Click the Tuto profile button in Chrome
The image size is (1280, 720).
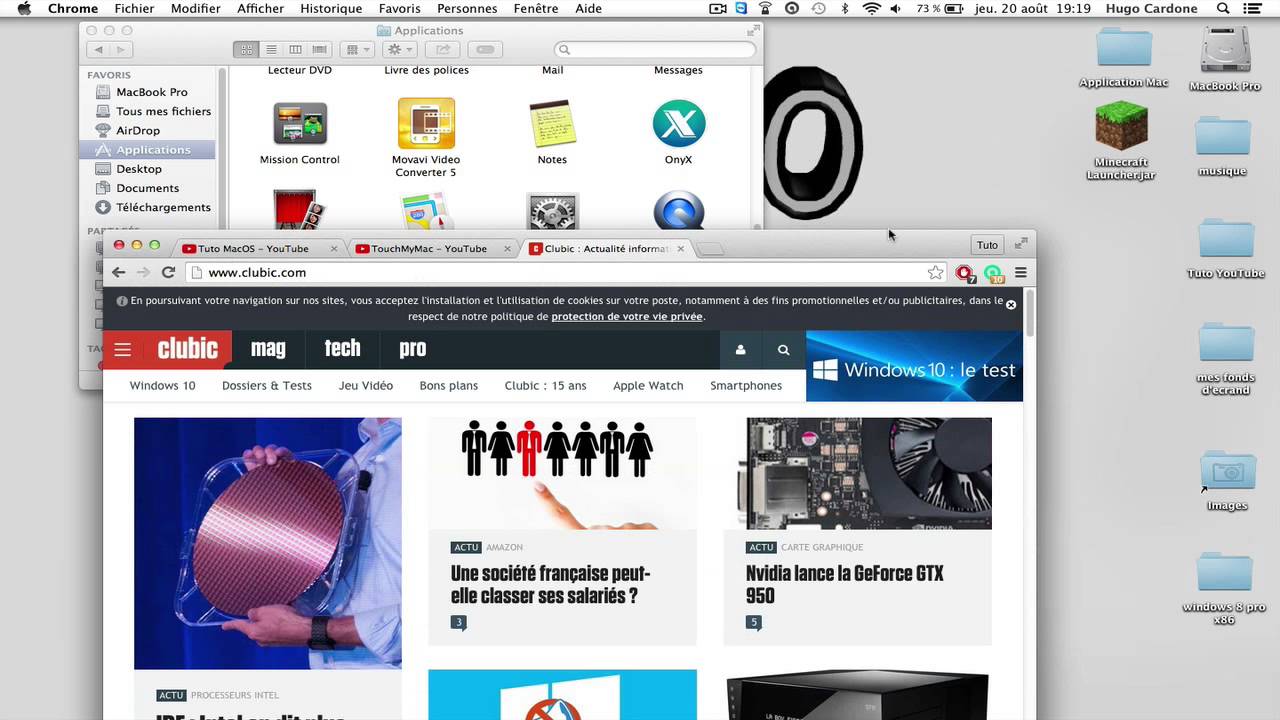[987, 245]
